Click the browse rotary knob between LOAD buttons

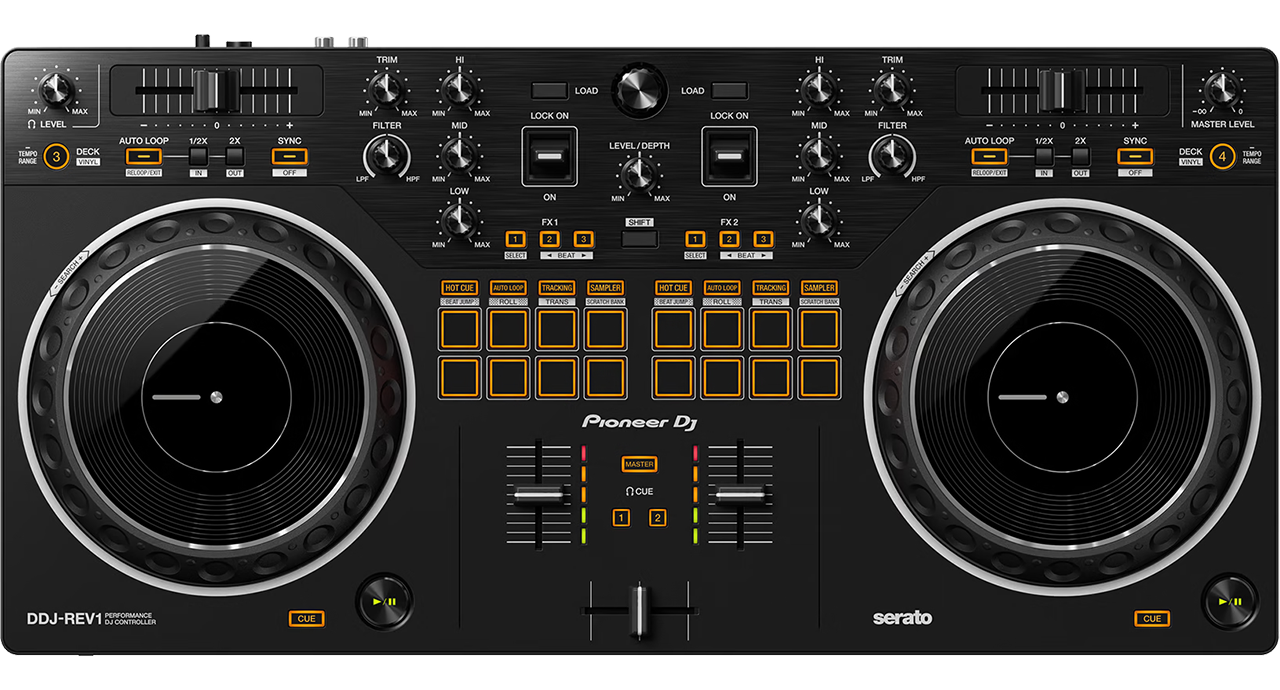[x=639, y=89]
